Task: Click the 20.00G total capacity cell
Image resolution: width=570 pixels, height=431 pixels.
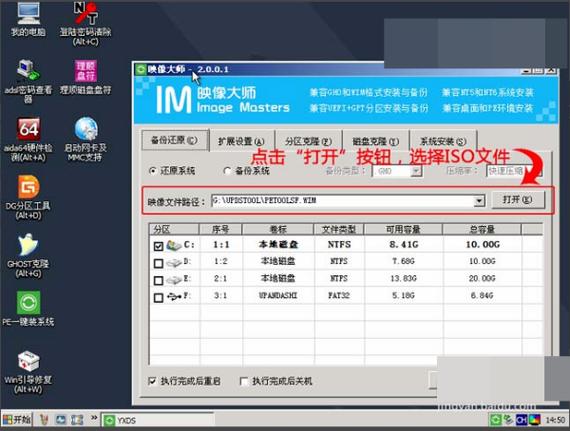Action: (x=482, y=279)
